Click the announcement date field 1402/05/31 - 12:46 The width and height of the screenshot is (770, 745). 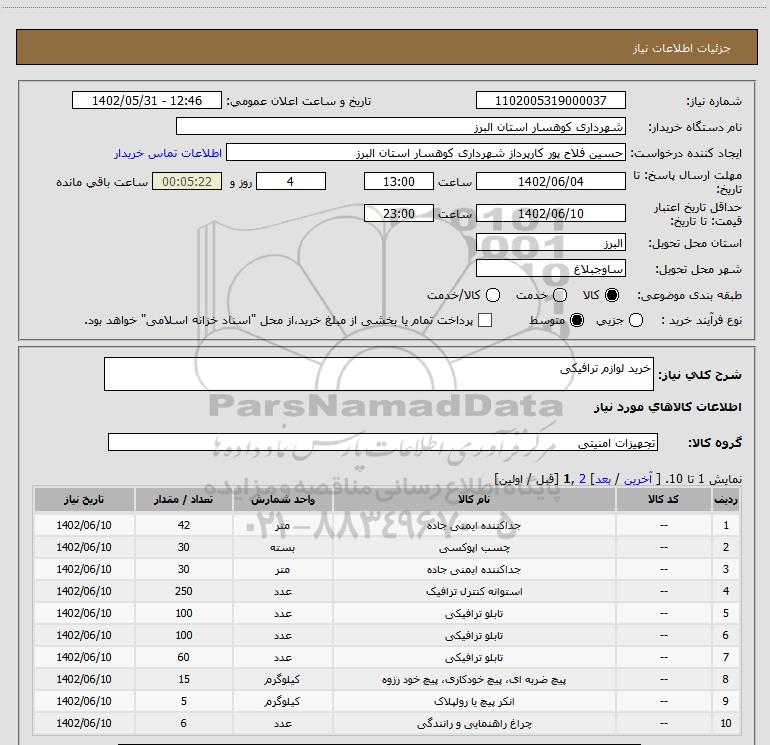147,100
